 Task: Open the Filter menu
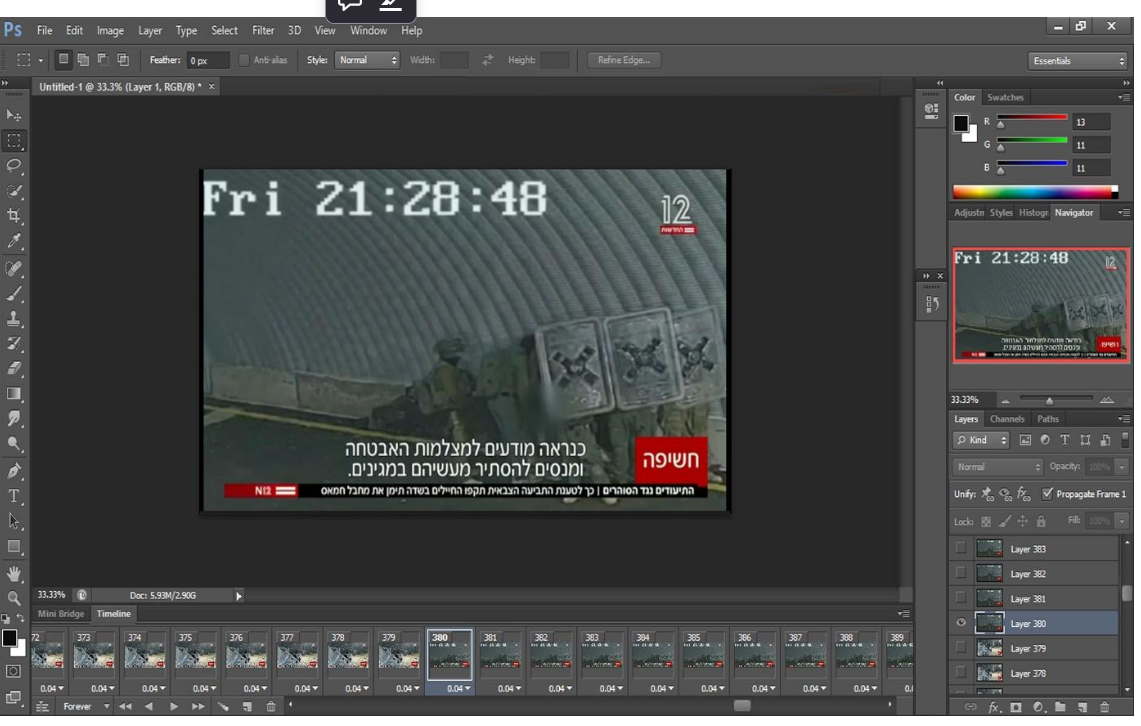pos(263,31)
